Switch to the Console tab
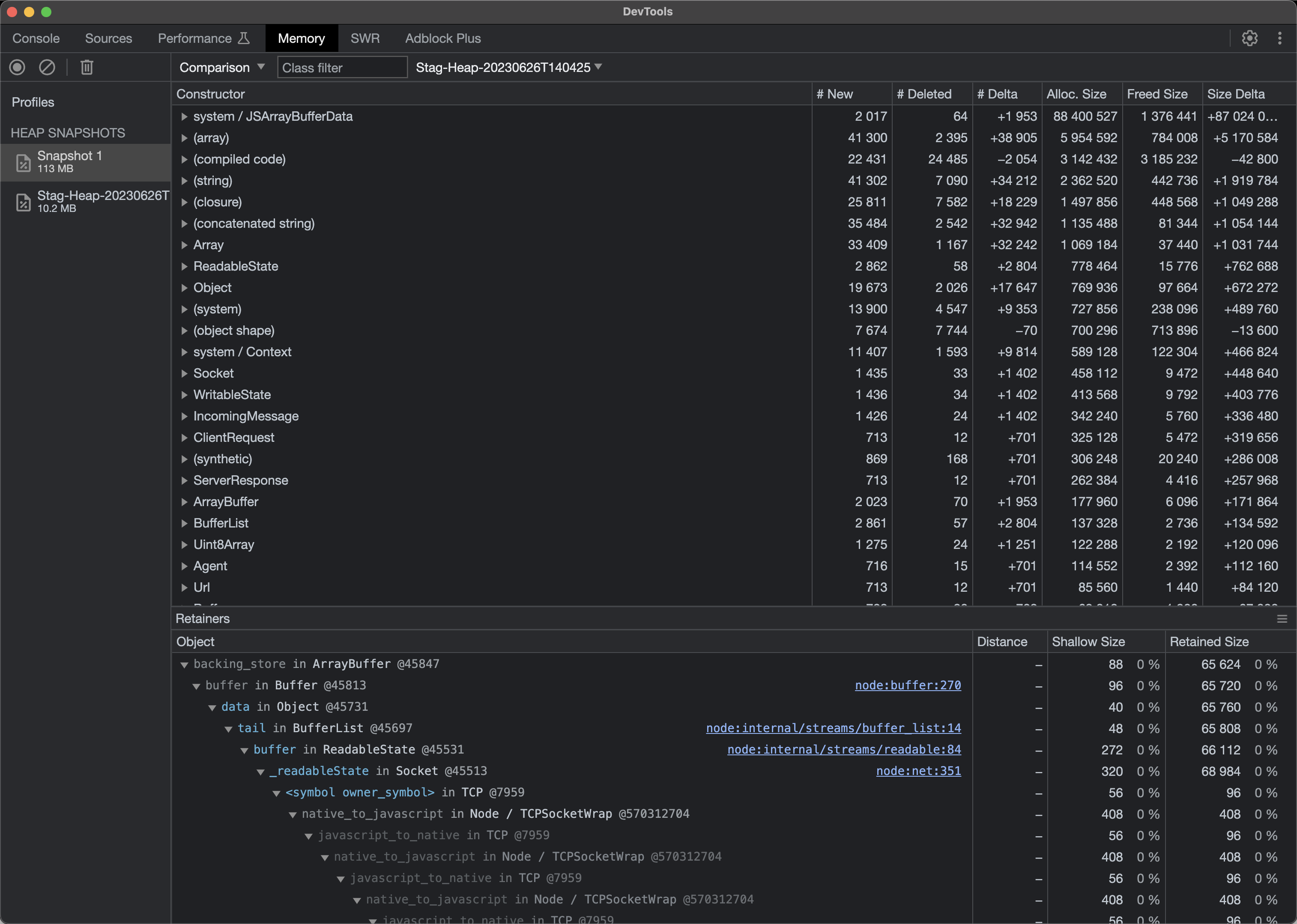The image size is (1297, 924). [36, 38]
